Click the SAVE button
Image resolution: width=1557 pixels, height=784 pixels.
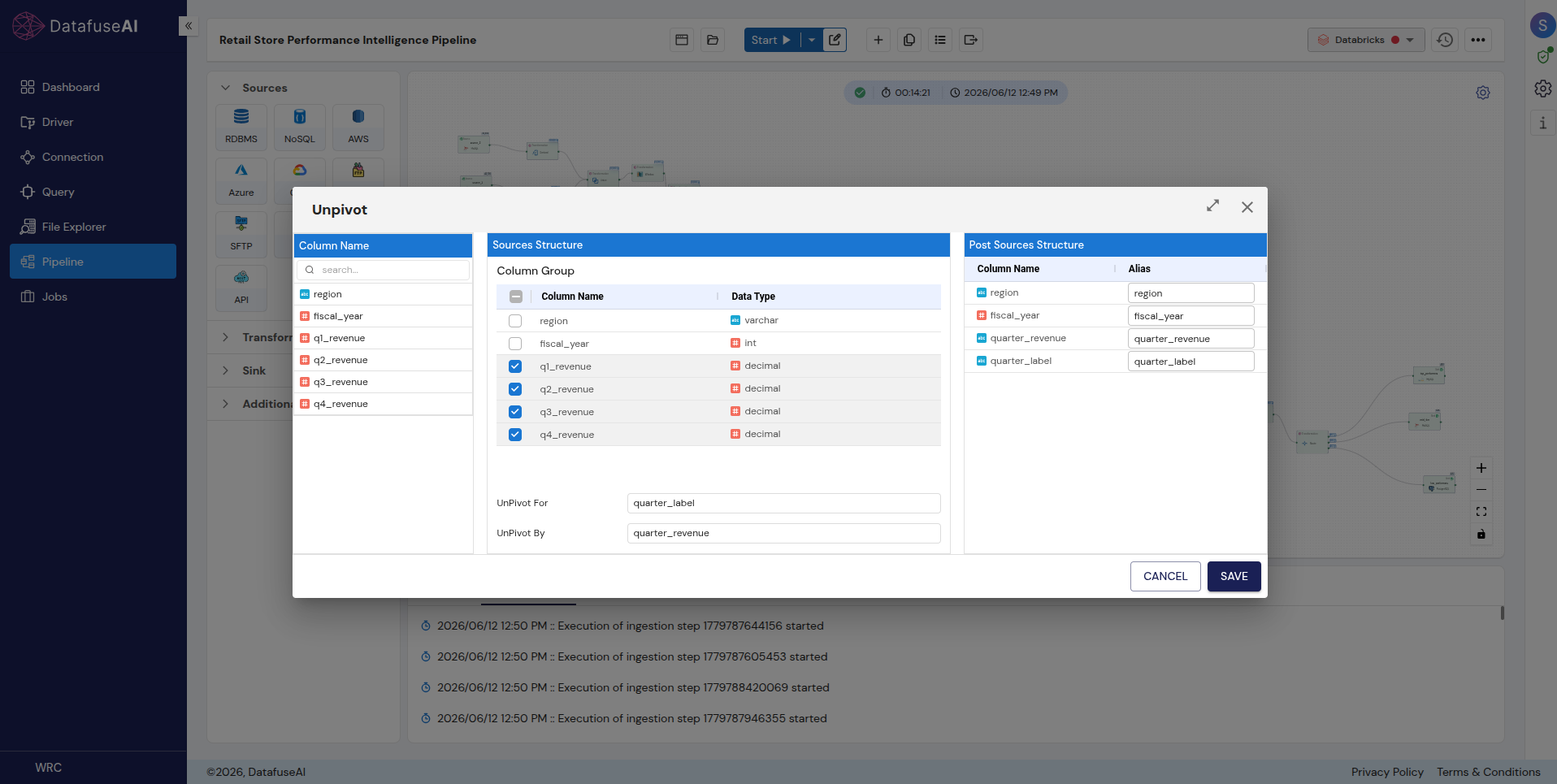pos(1234,576)
